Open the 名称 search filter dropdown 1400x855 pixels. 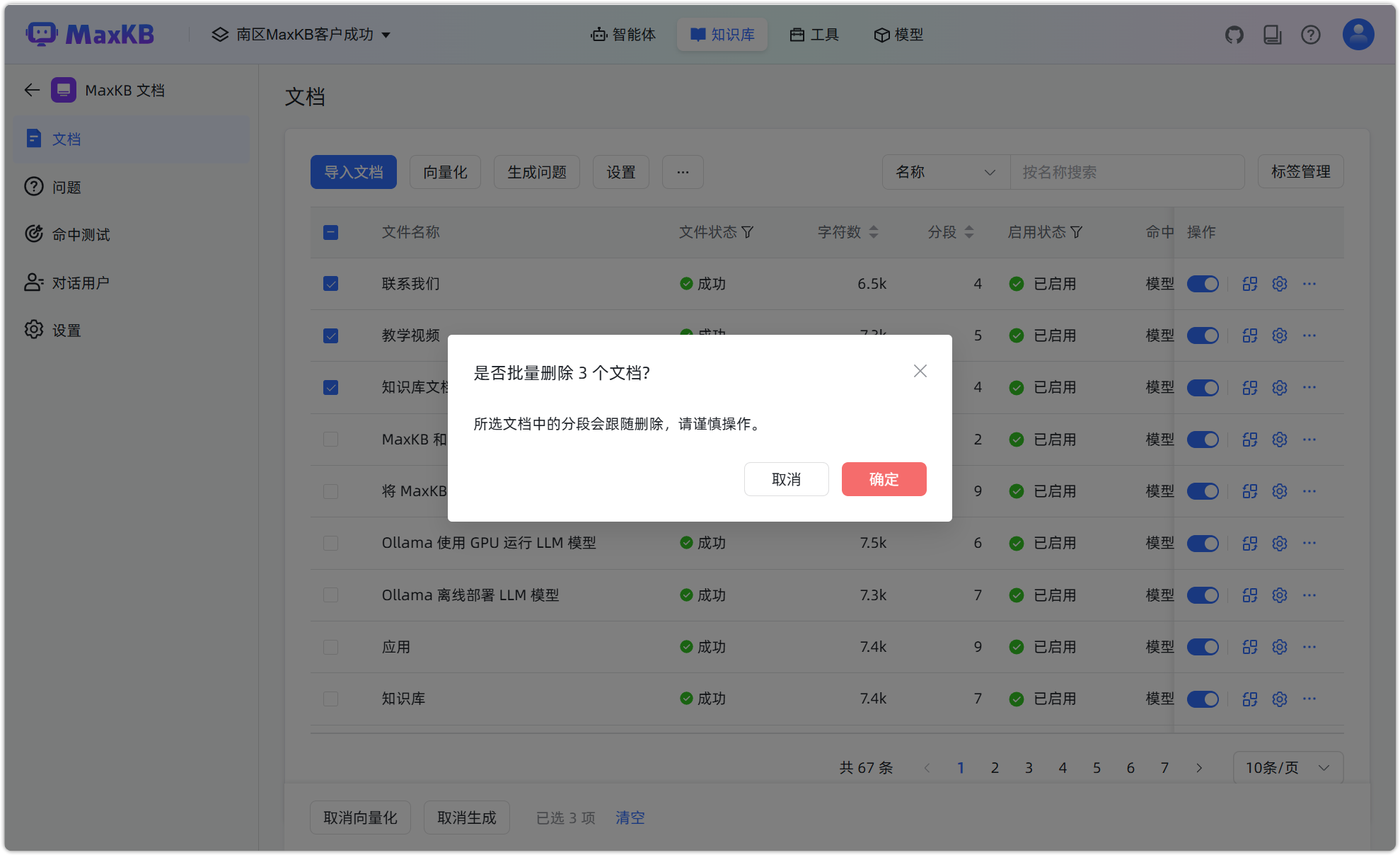946,171
